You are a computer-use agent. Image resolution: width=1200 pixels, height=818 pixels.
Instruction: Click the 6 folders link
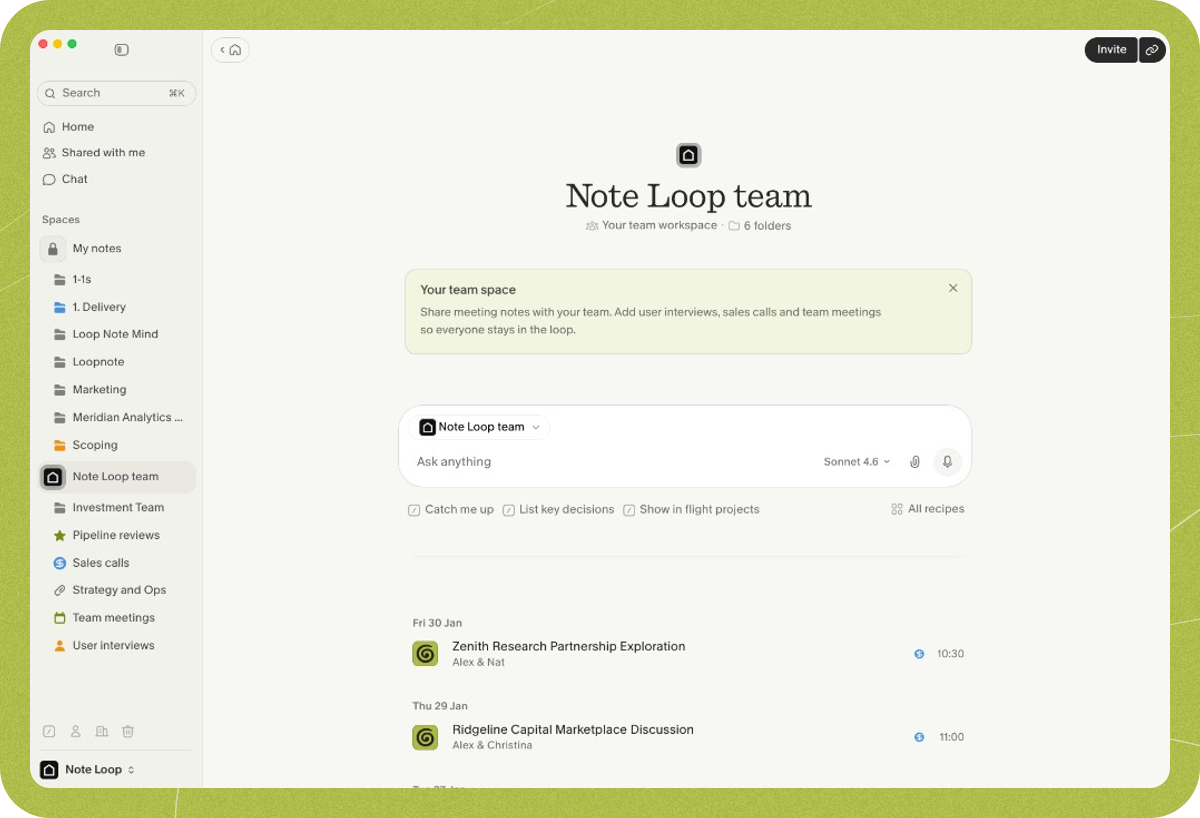tap(760, 226)
